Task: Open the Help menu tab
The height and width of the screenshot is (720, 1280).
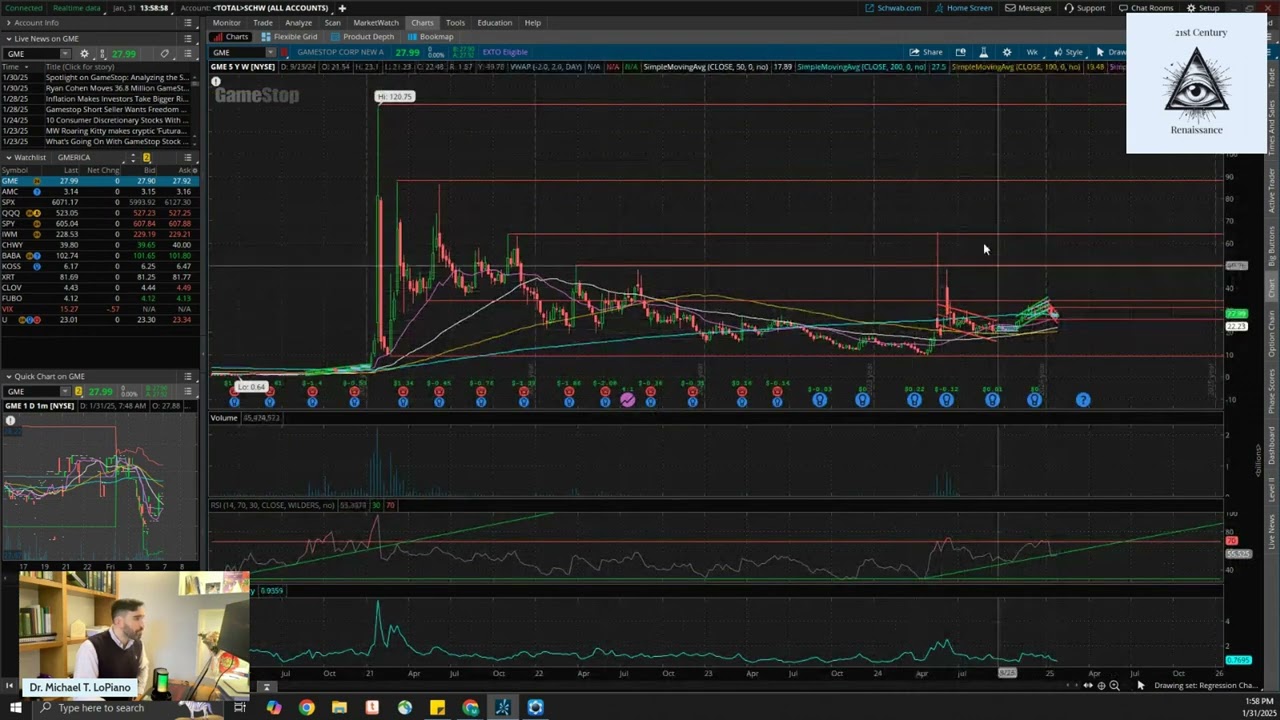Action: click(x=532, y=22)
